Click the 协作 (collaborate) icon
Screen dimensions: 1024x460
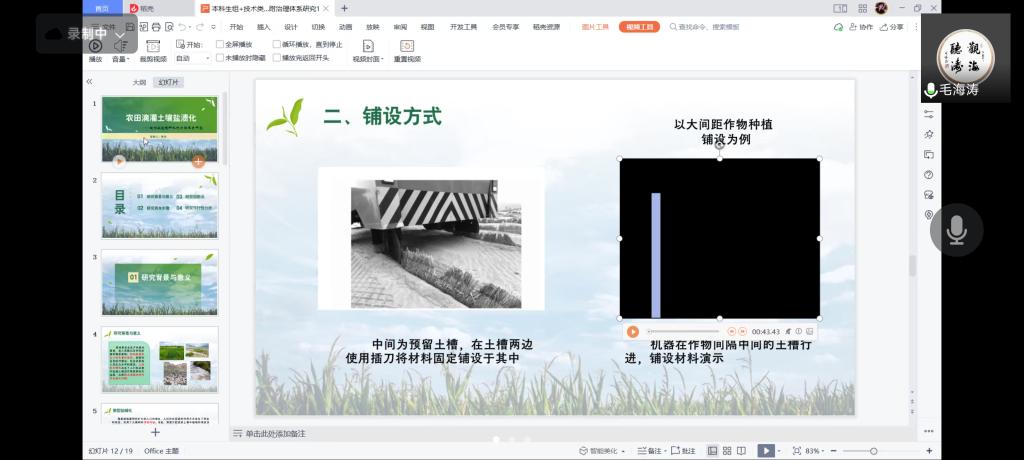pos(860,27)
